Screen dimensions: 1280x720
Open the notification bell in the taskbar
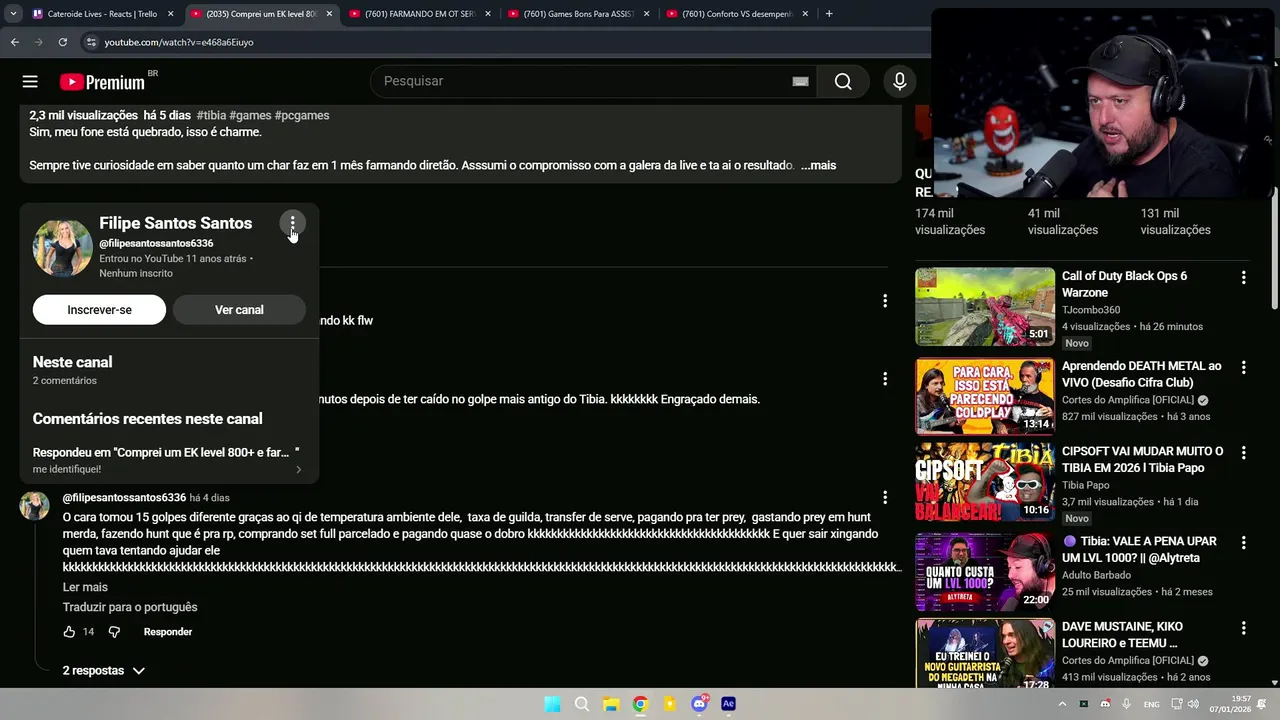tap(1262, 704)
